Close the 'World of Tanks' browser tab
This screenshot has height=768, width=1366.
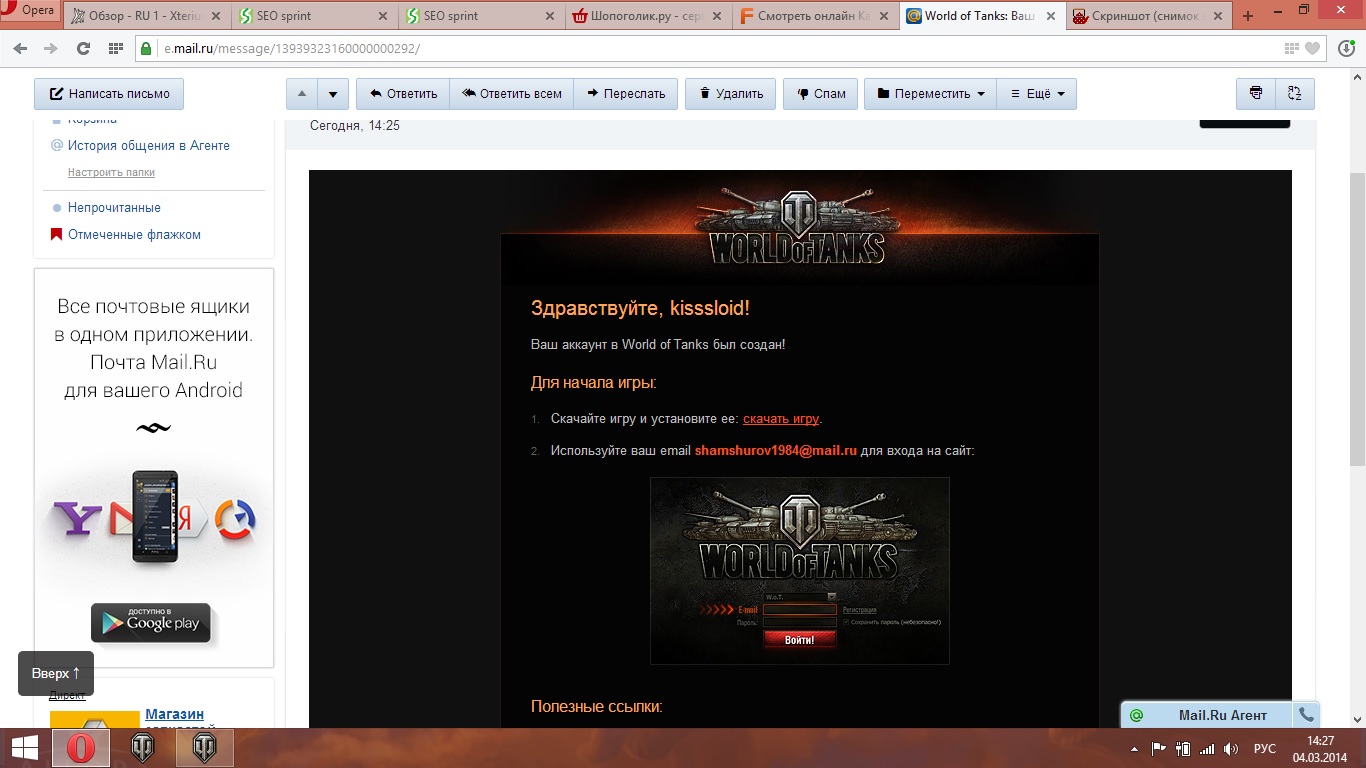(1049, 16)
